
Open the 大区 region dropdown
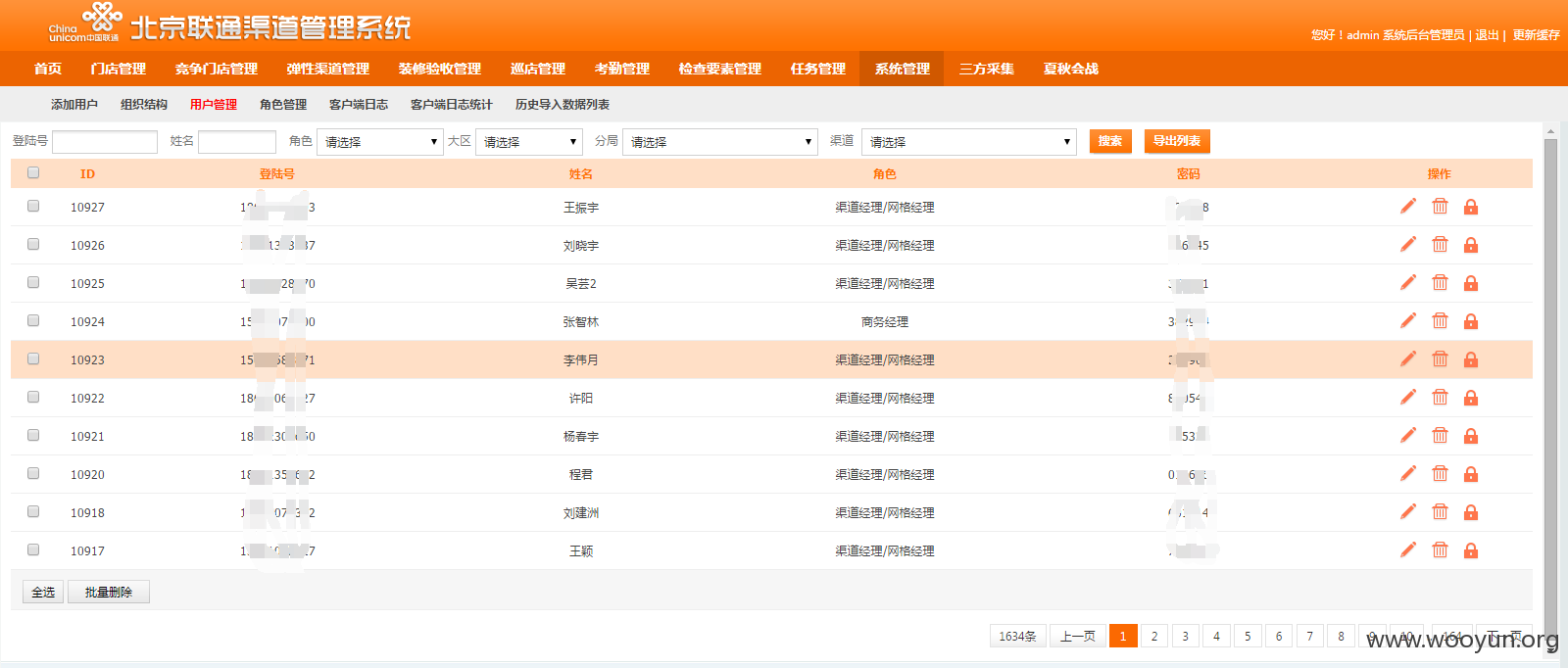[529, 142]
